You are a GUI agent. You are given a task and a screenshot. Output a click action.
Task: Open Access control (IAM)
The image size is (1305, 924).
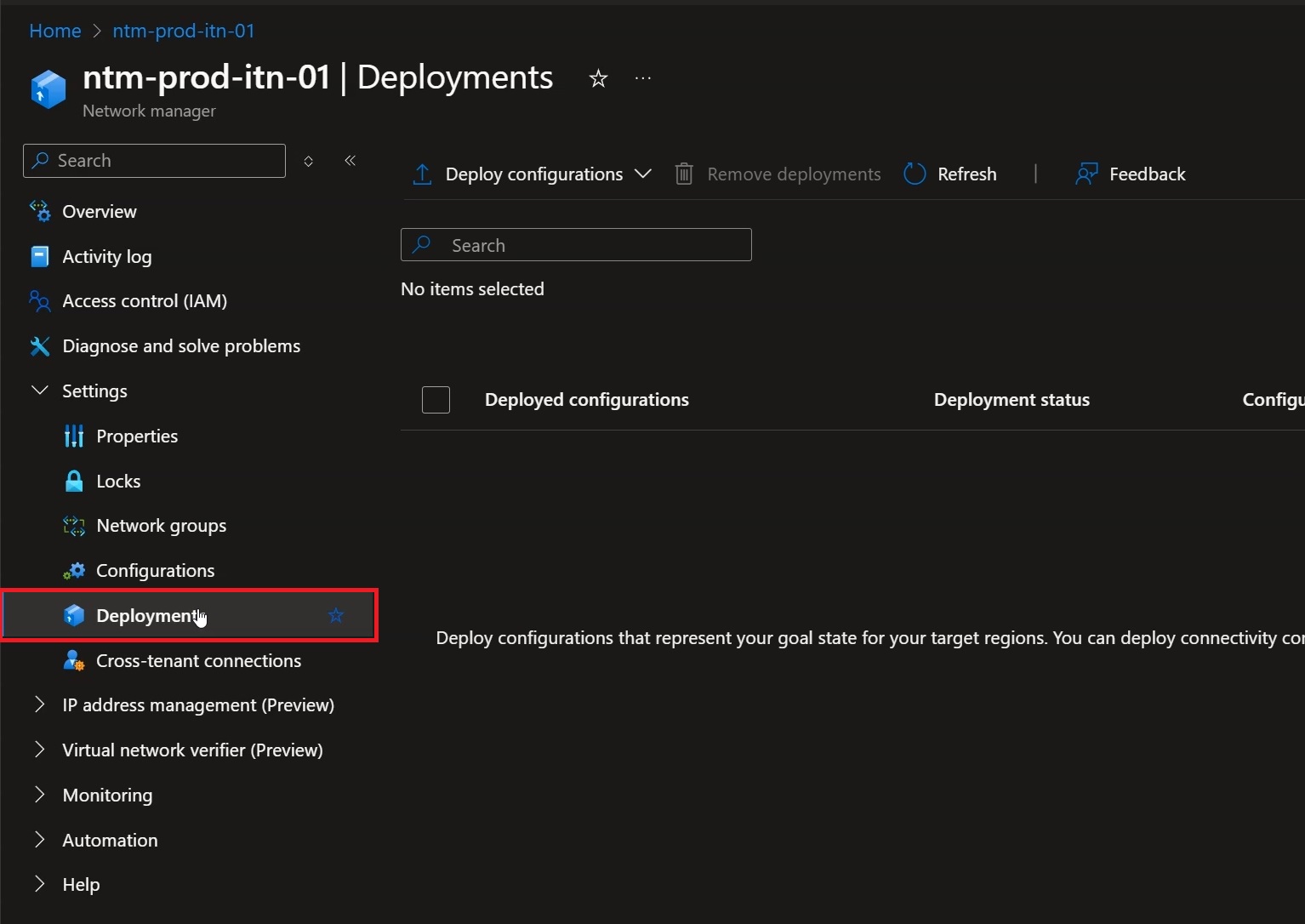[x=145, y=301]
